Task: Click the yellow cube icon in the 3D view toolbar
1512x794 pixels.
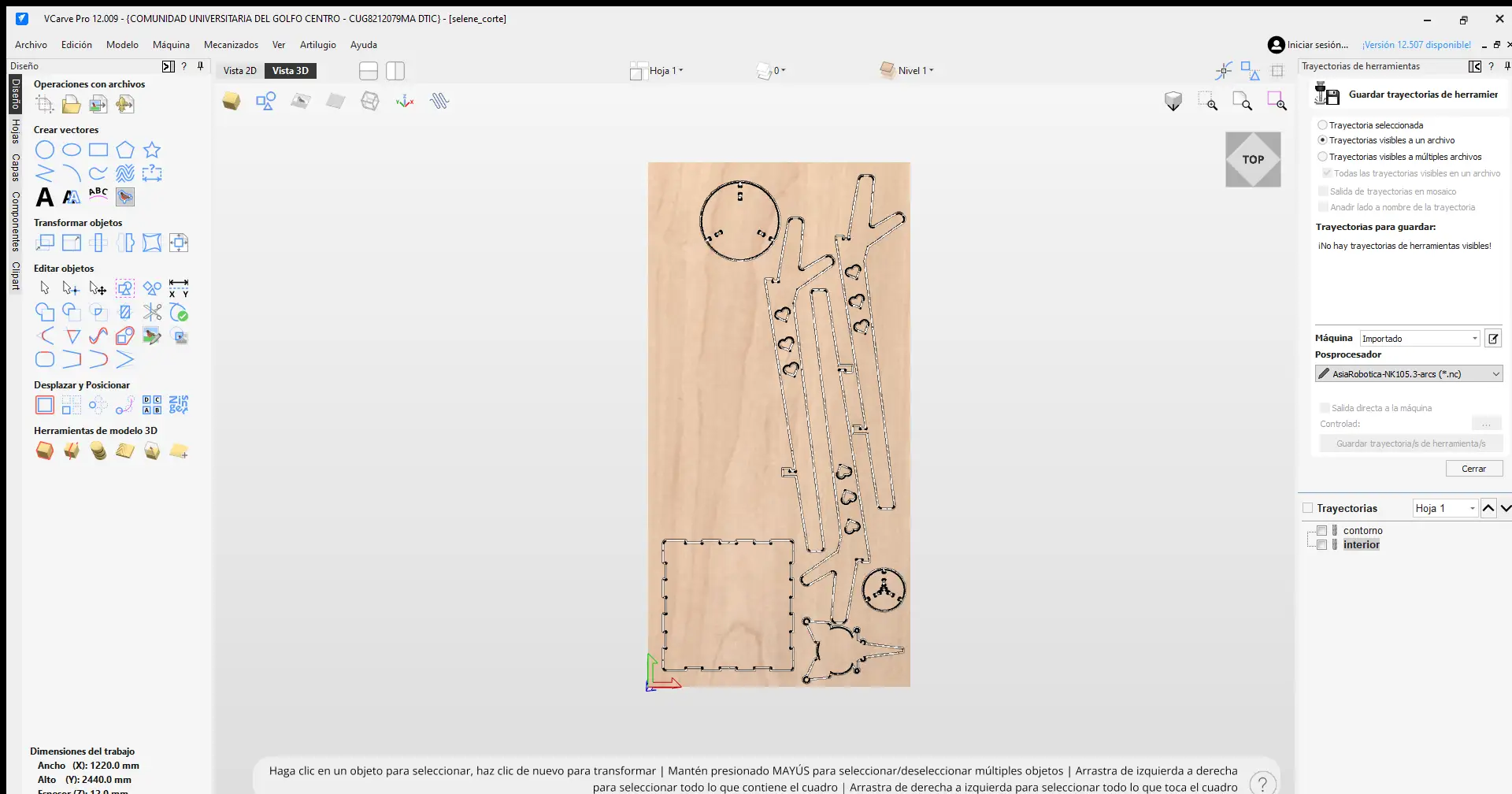Action: (232, 101)
